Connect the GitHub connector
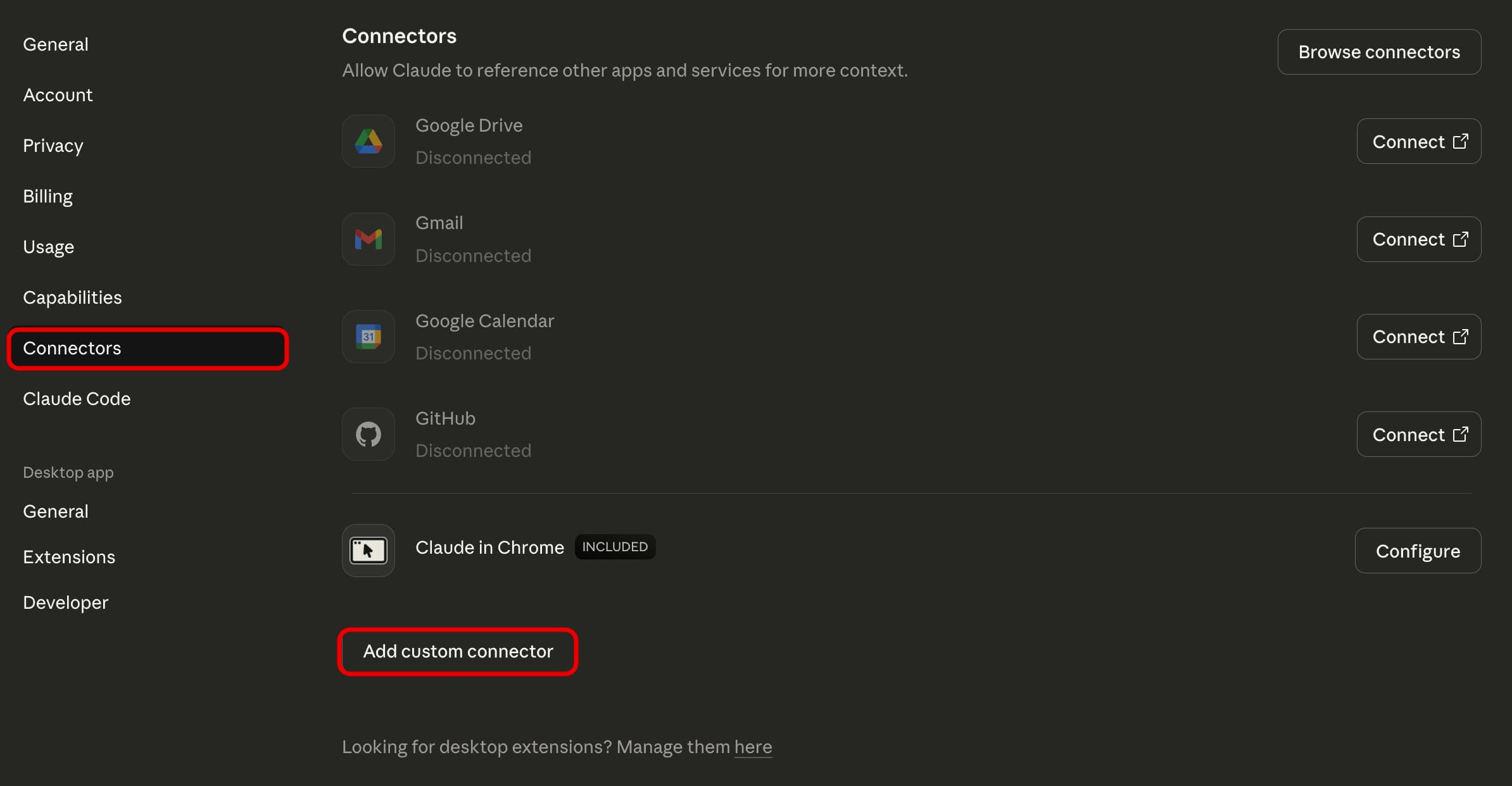The width and height of the screenshot is (1512, 786). point(1418,434)
